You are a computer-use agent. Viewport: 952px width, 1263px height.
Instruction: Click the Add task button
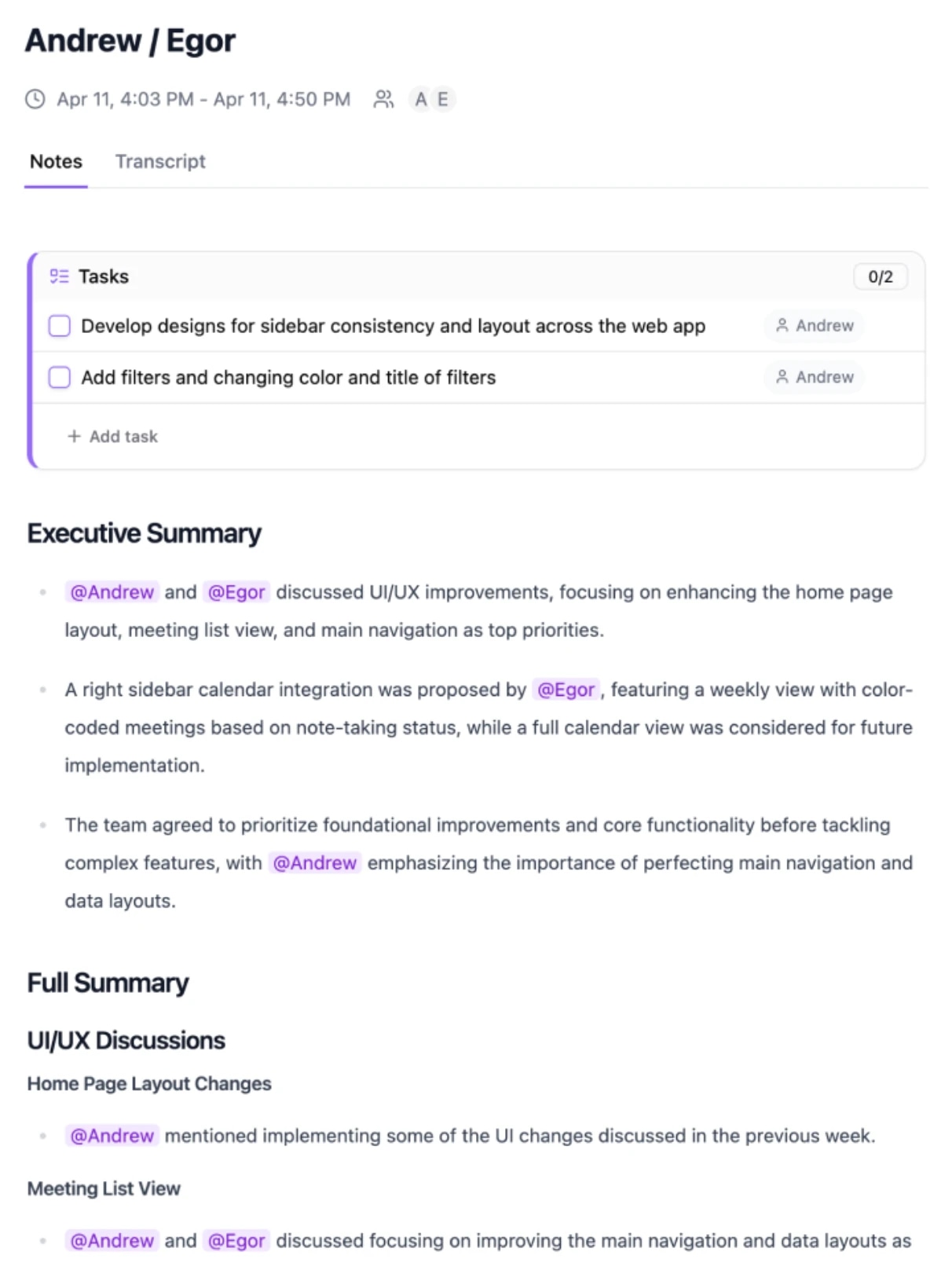tap(123, 436)
